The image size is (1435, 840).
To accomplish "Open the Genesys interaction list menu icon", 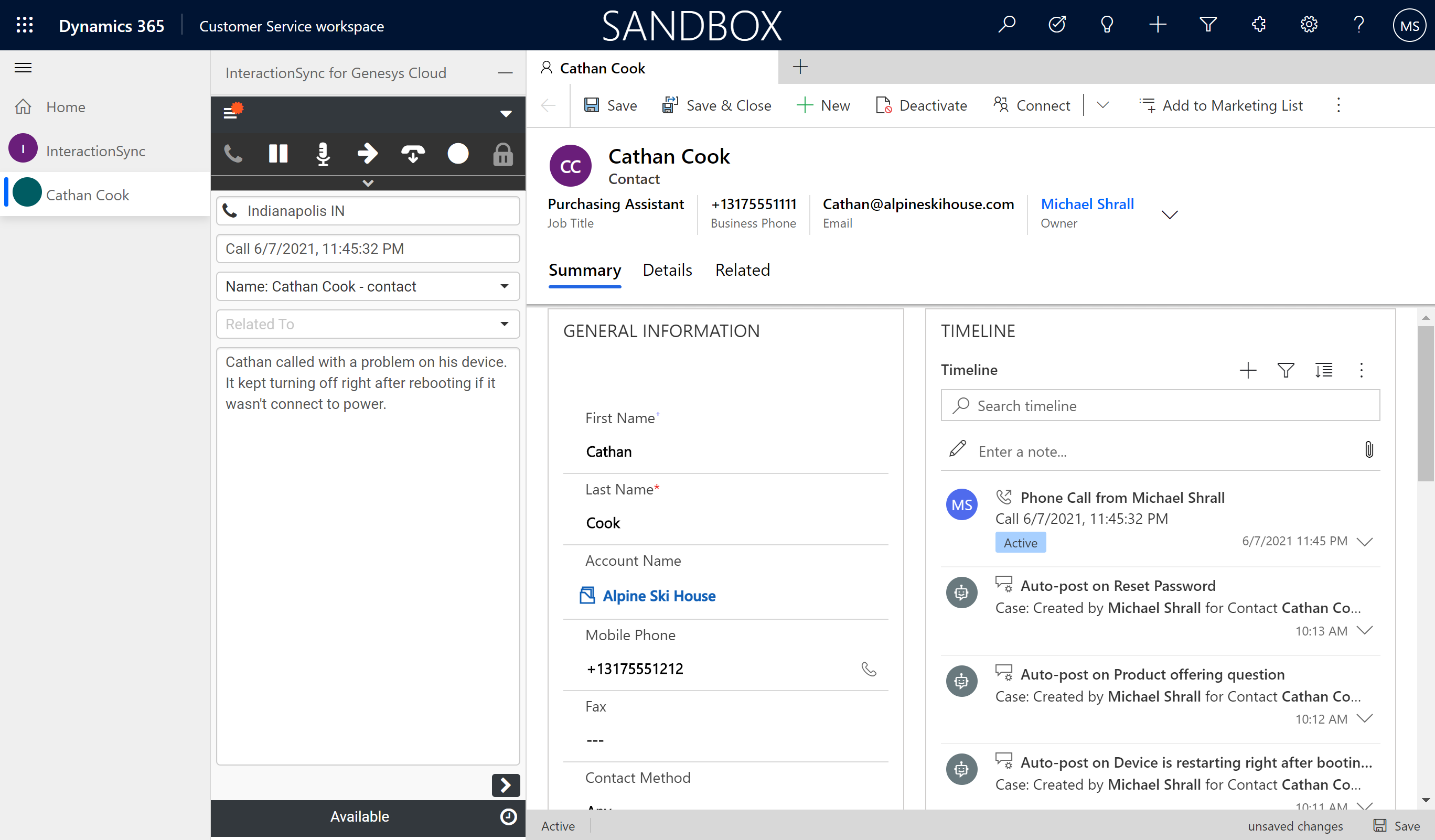I will point(232,111).
